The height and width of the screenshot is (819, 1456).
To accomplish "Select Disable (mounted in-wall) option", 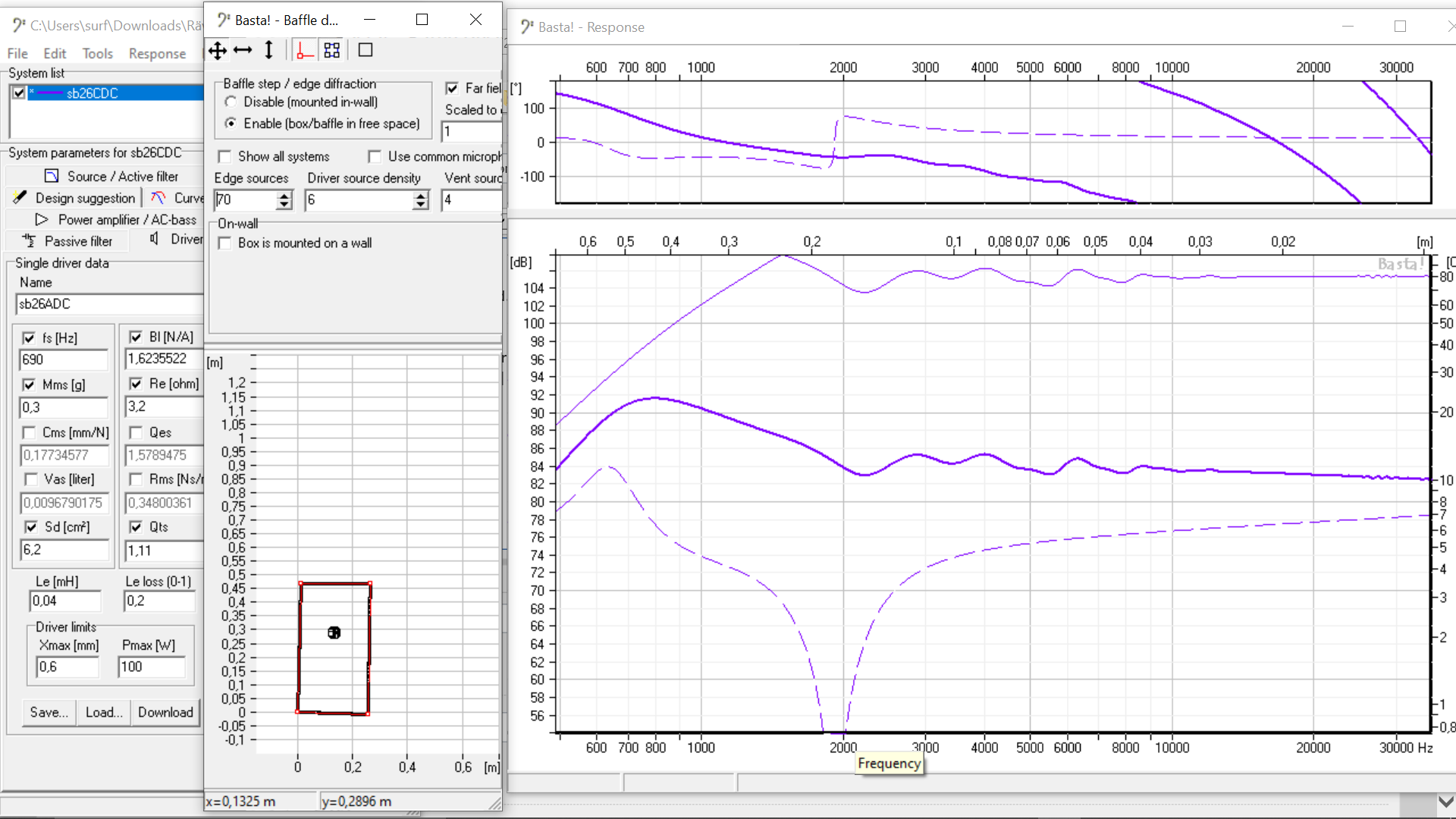I will pyautogui.click(x=231, y=102).
